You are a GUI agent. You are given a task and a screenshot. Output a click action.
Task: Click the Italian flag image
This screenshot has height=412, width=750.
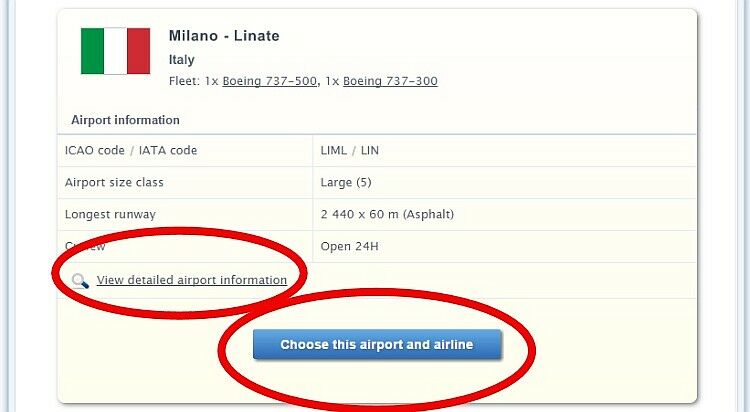click(x=115, y=51)
